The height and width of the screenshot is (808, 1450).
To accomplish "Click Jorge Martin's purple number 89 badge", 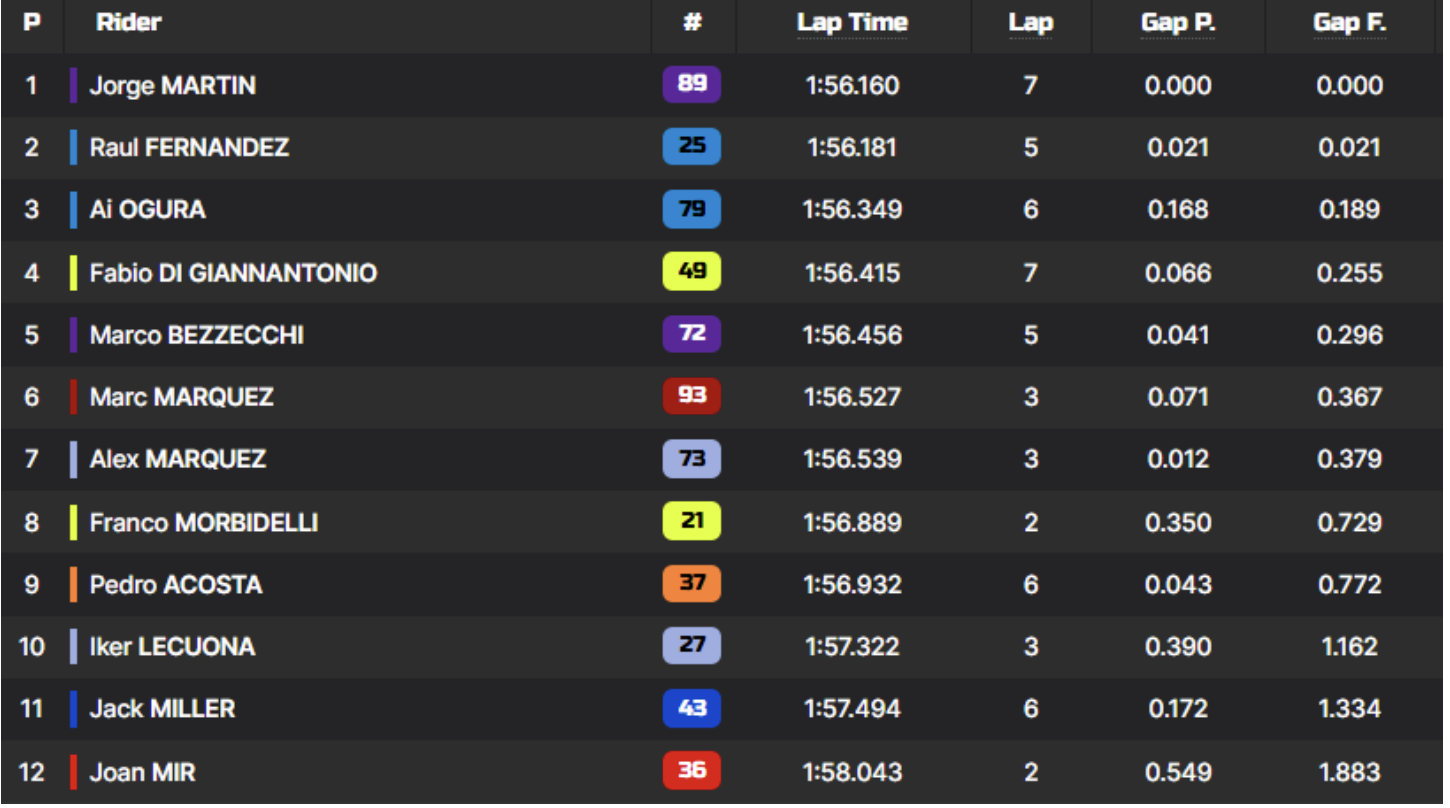I will click(691, 84).
